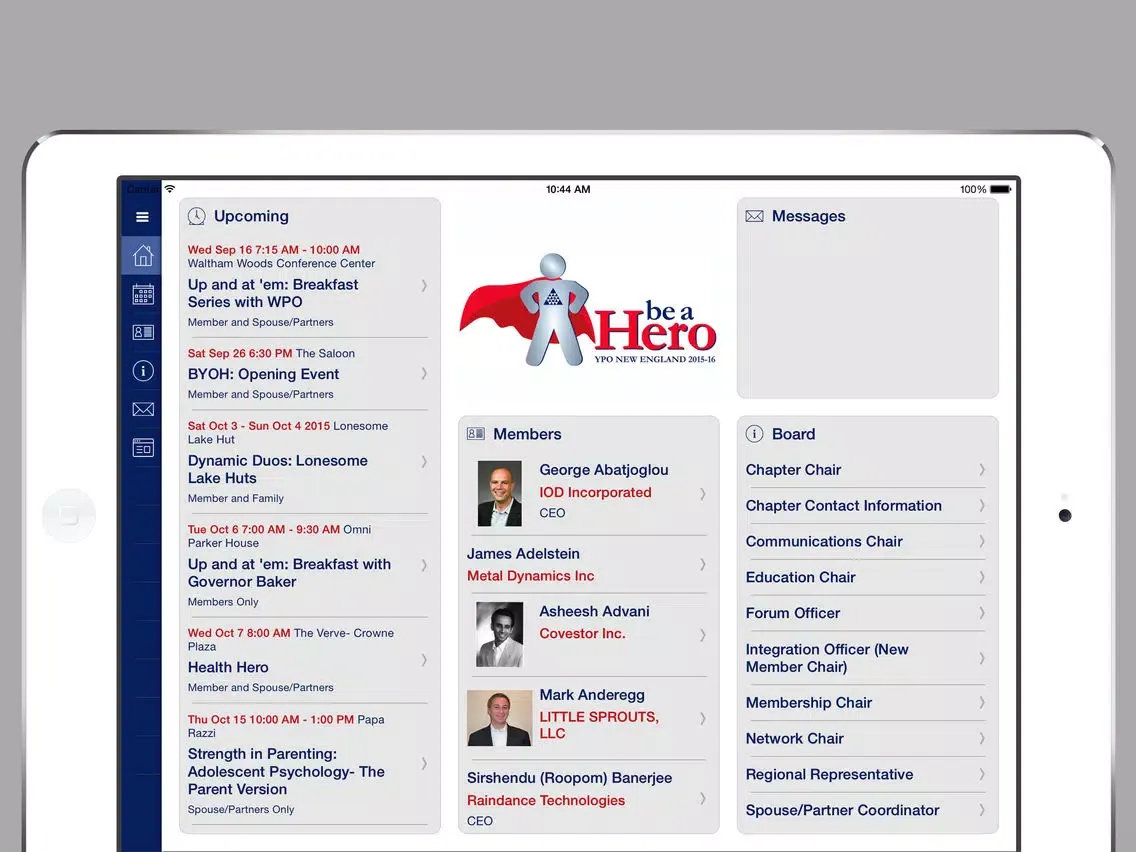Image resolution: width=1136 pixels, height=852 pixels.
Task: Tap the battery indicator icon
Action: point(1001,189)
